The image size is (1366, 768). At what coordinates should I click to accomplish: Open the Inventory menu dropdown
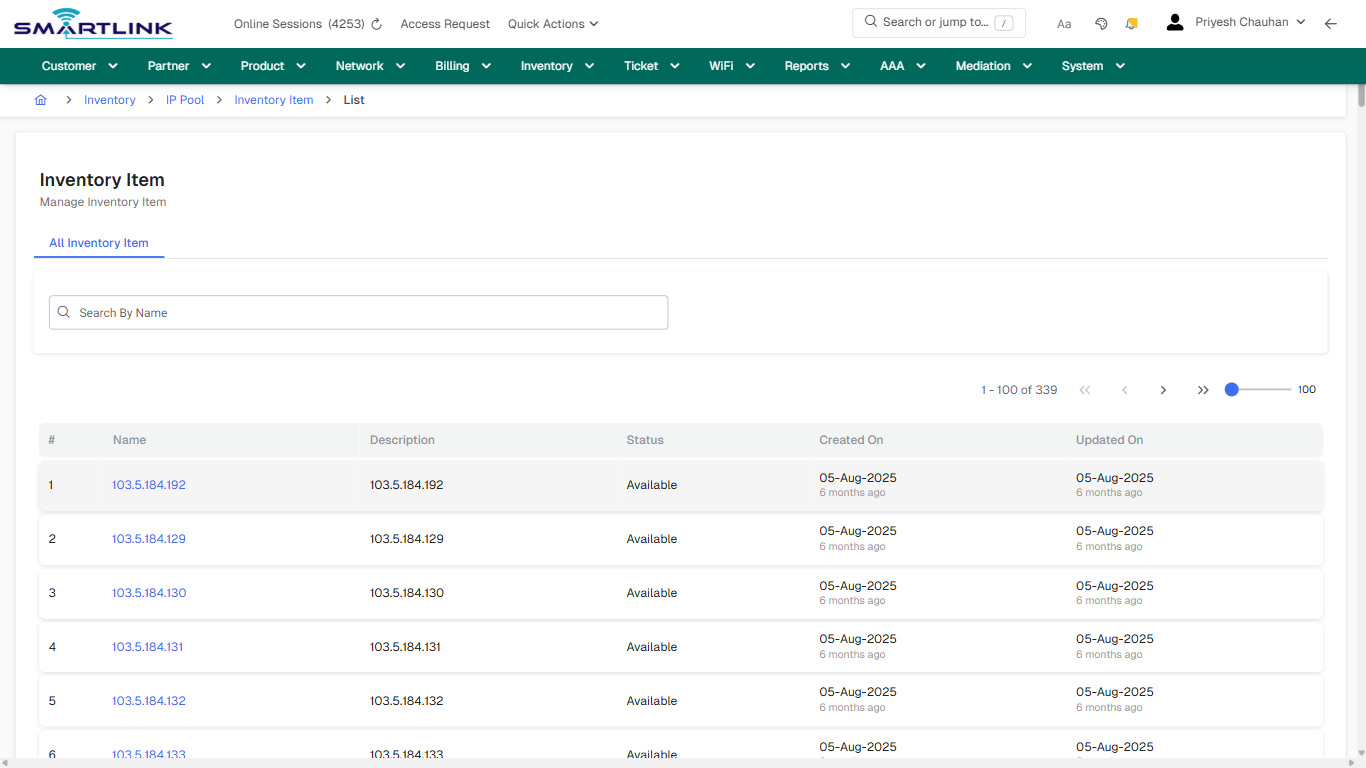[557, 65]
